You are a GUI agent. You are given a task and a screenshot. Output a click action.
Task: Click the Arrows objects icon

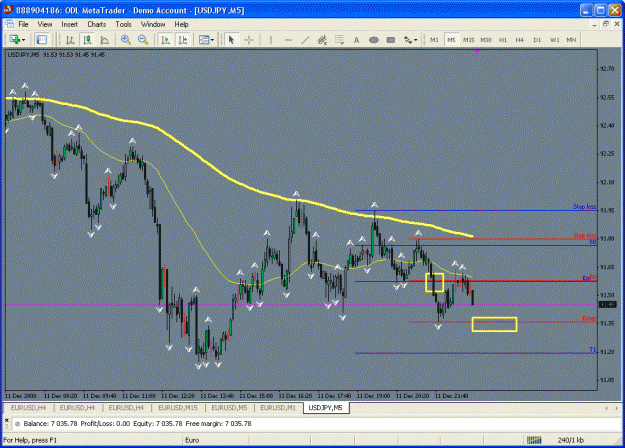[408, 39]
